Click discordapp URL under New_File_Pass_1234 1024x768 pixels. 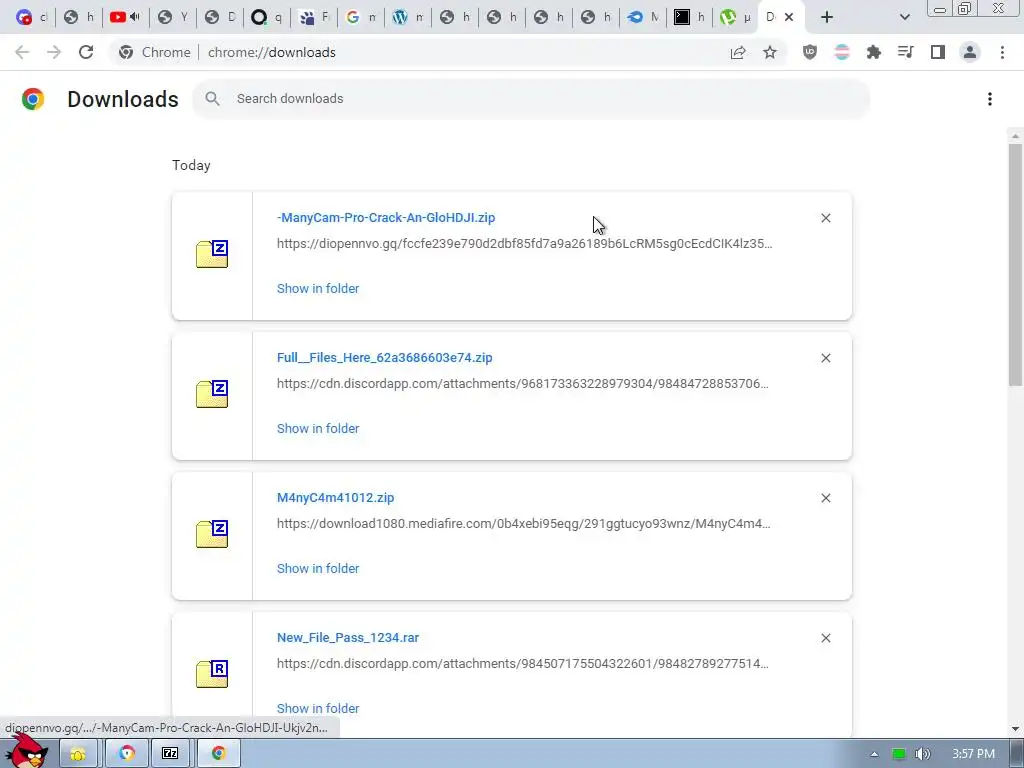pos(522,664)
